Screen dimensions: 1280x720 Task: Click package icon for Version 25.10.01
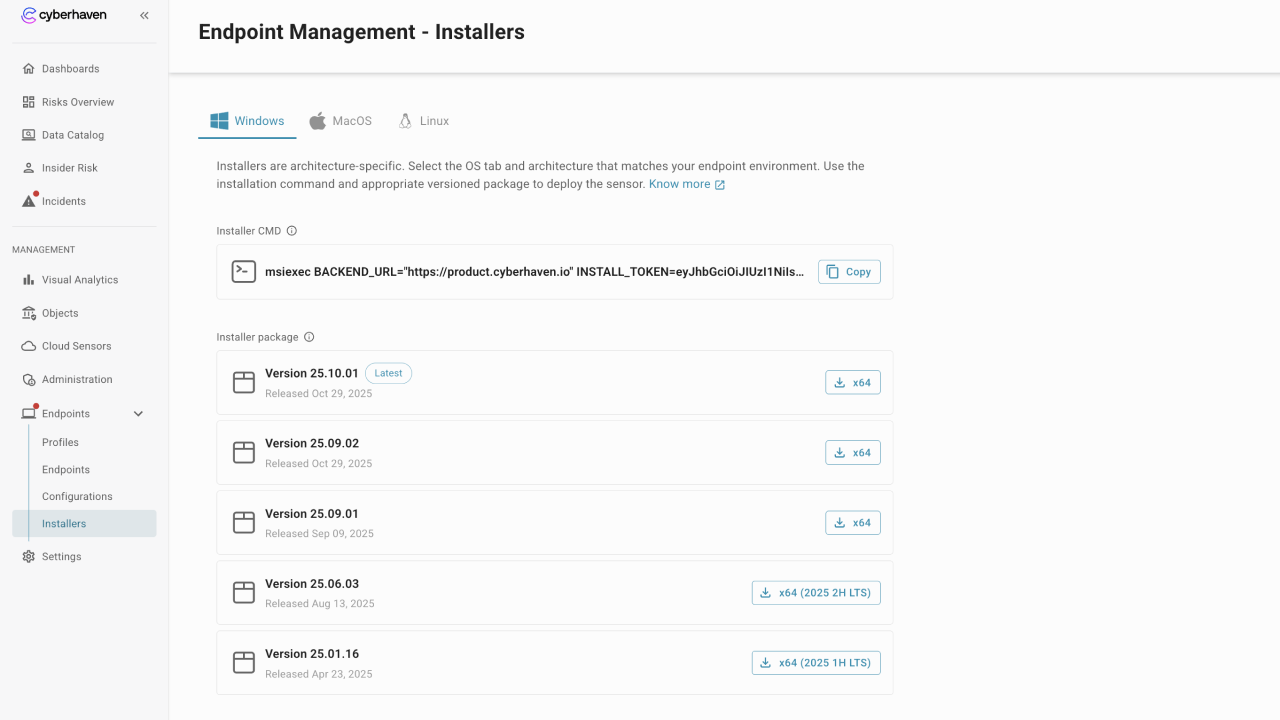click(244, 382)
